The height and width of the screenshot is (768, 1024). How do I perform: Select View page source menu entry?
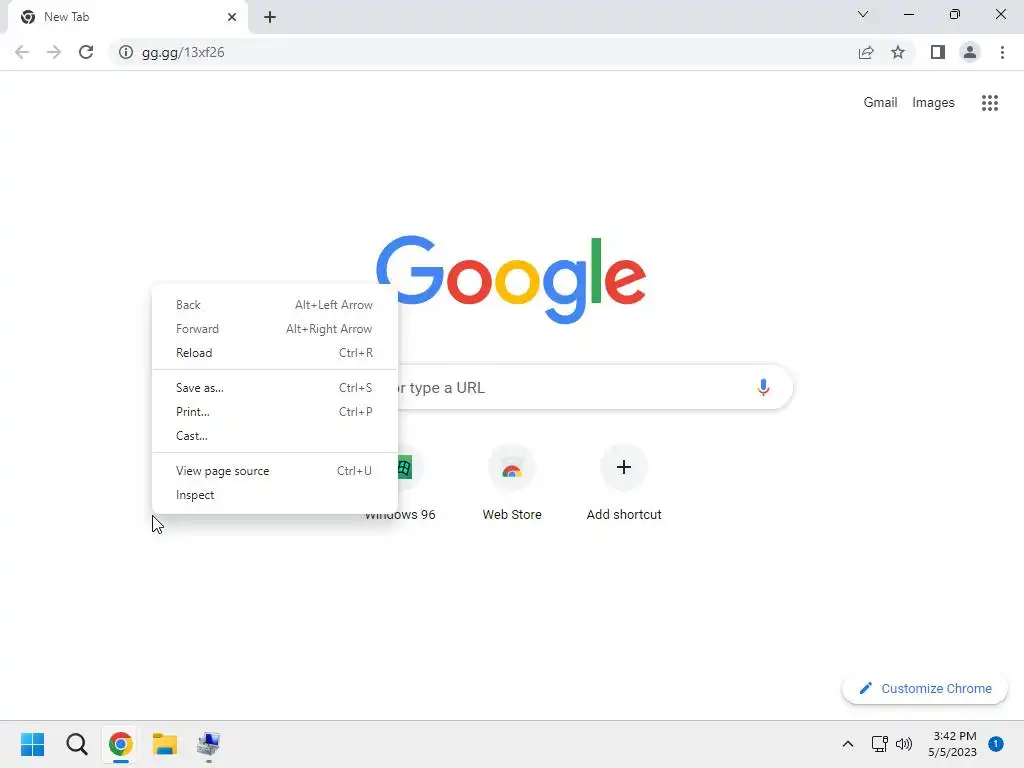274,471
